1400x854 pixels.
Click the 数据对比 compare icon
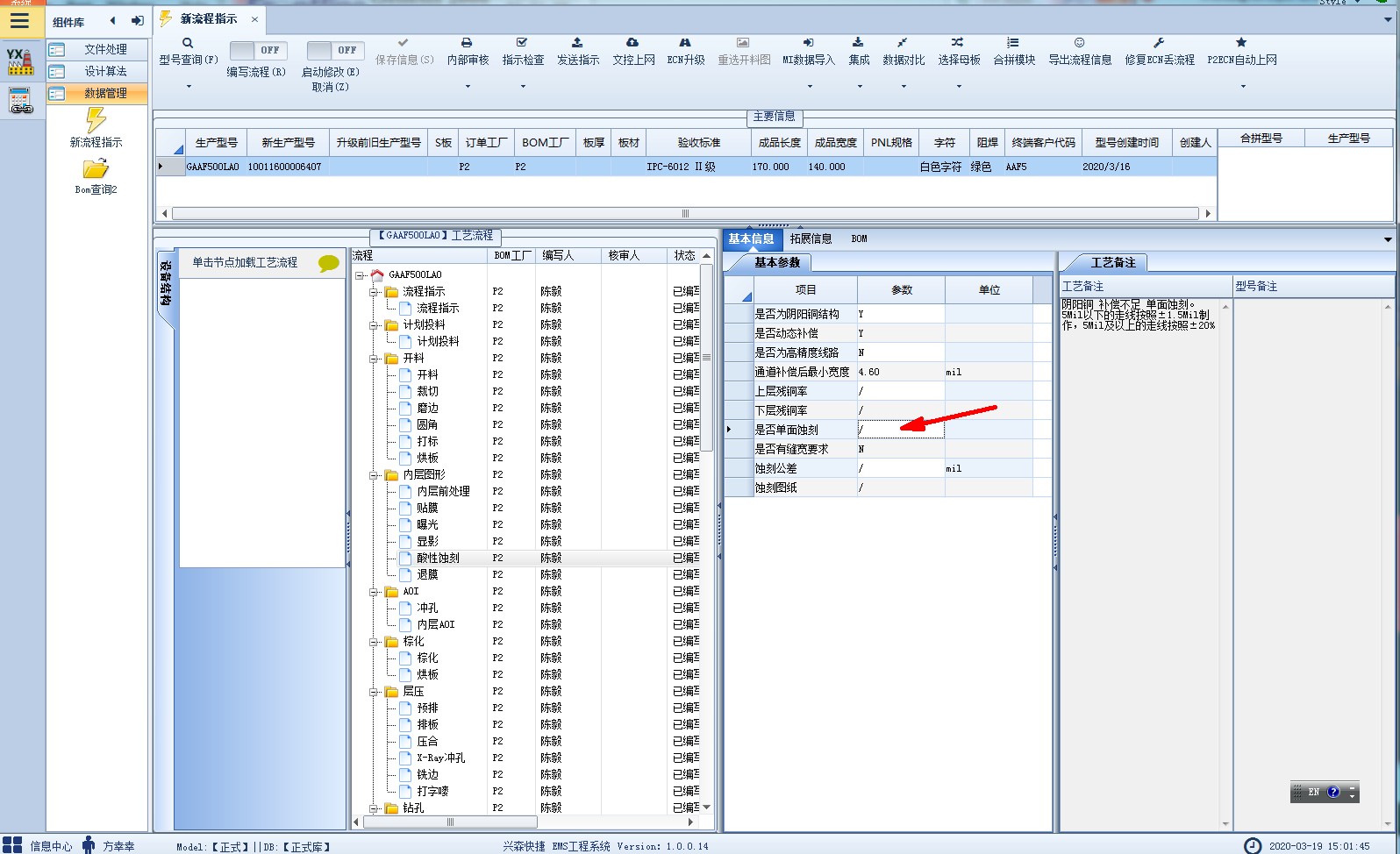pos(902,42)
